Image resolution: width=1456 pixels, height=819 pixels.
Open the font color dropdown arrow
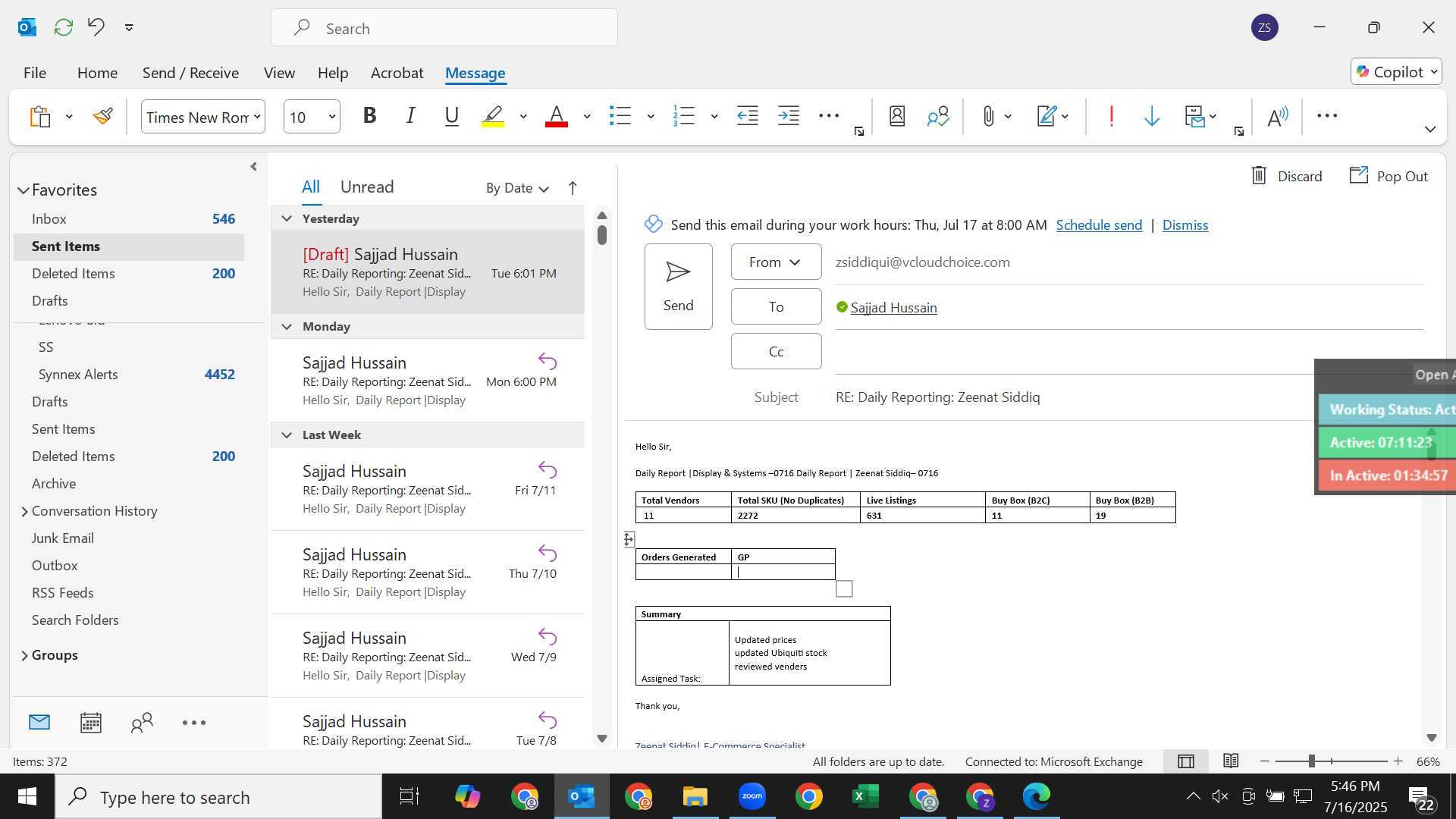[587, 117]
